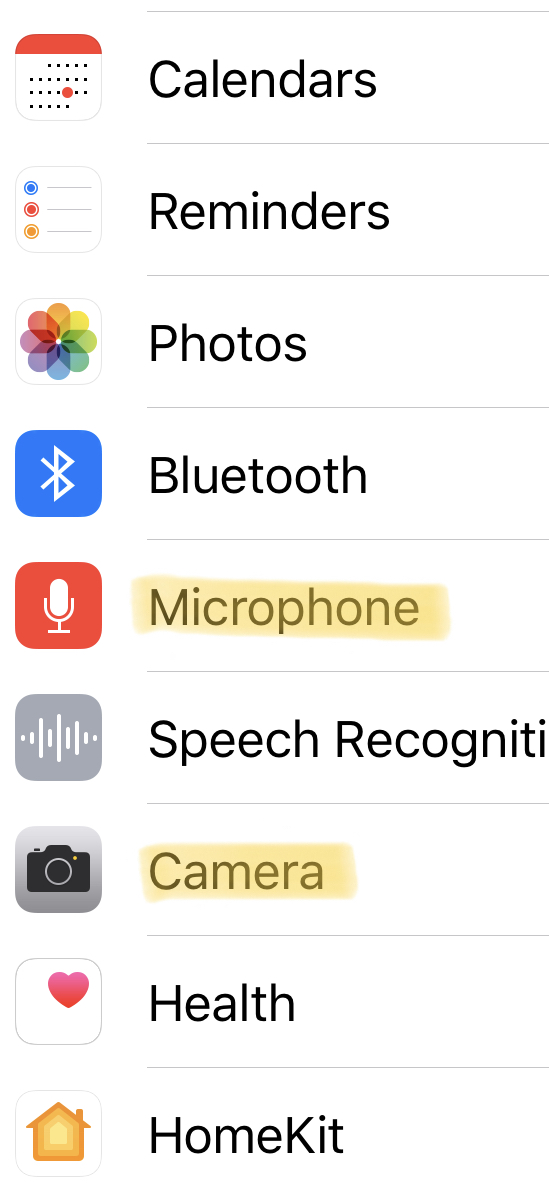Image resolution: width=549 pixels, height=1188 pixels.
Task: Tap the red Microphone icon
Action: pos(58,605)
